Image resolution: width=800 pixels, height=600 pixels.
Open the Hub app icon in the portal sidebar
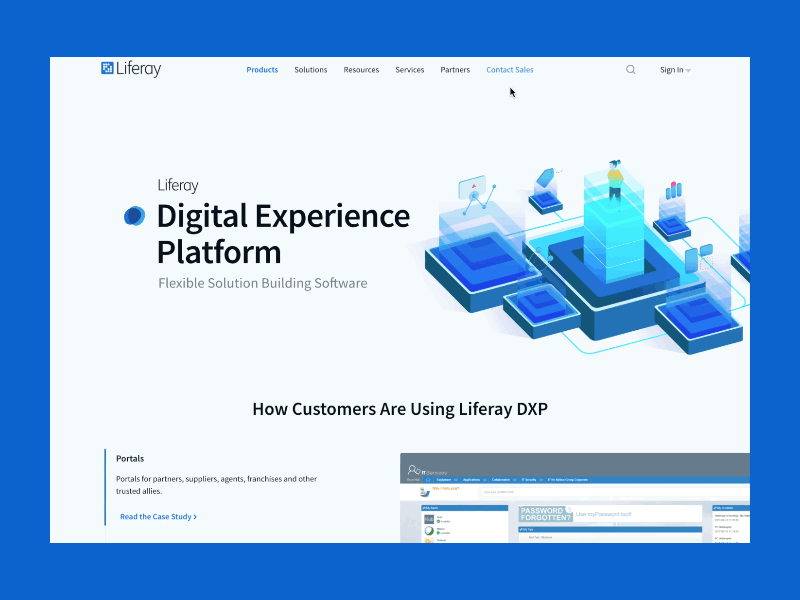[x=429, y=519]
